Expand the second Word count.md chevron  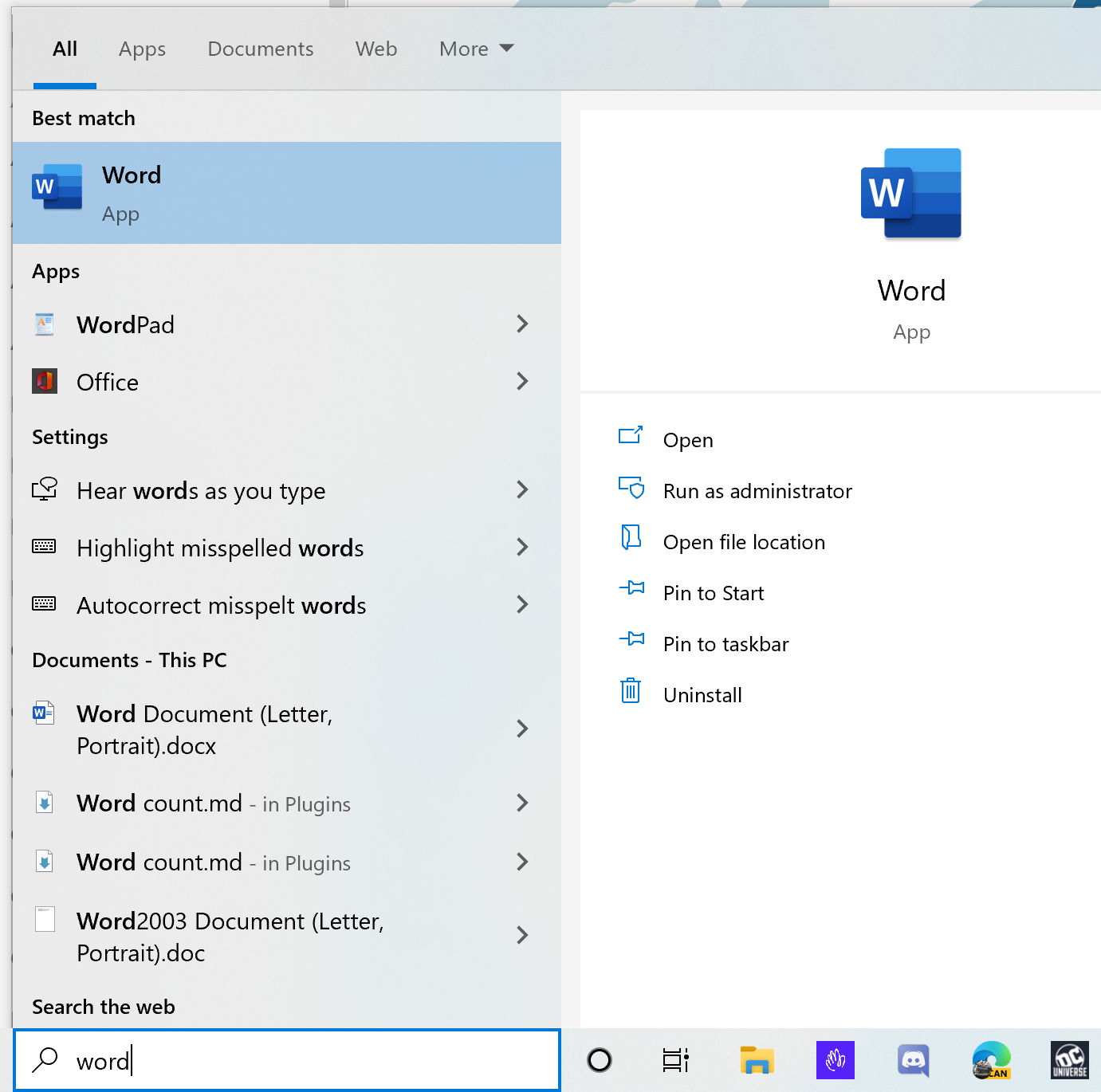tap(522, 862)
